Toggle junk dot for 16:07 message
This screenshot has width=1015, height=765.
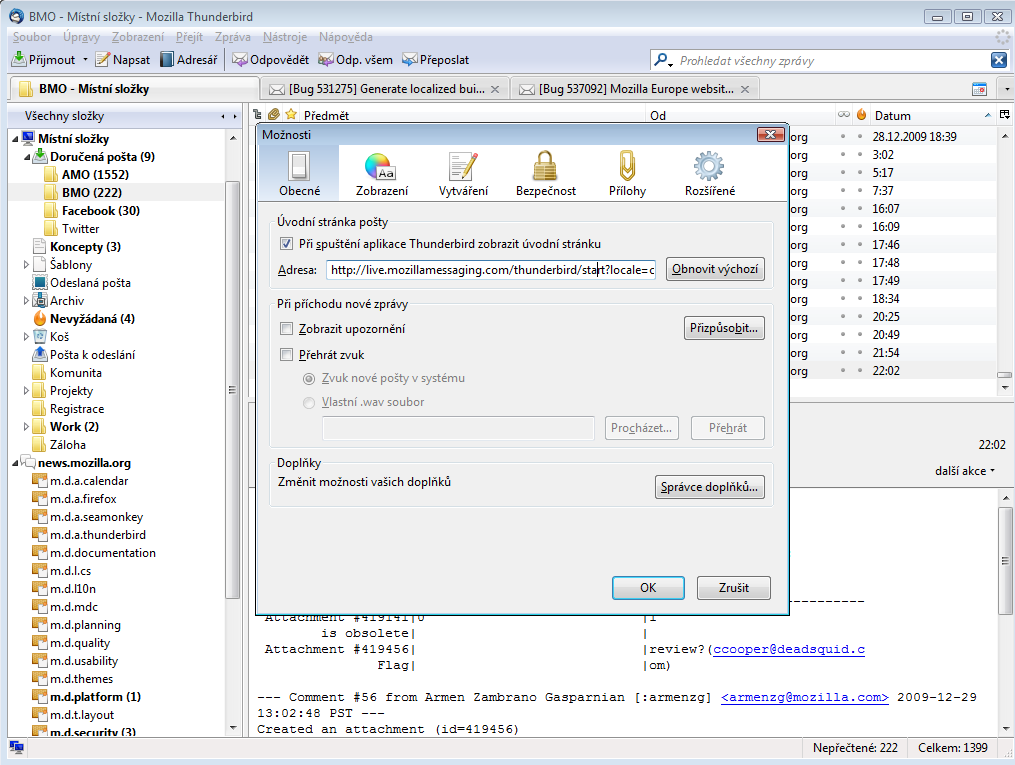click(860, 209)
